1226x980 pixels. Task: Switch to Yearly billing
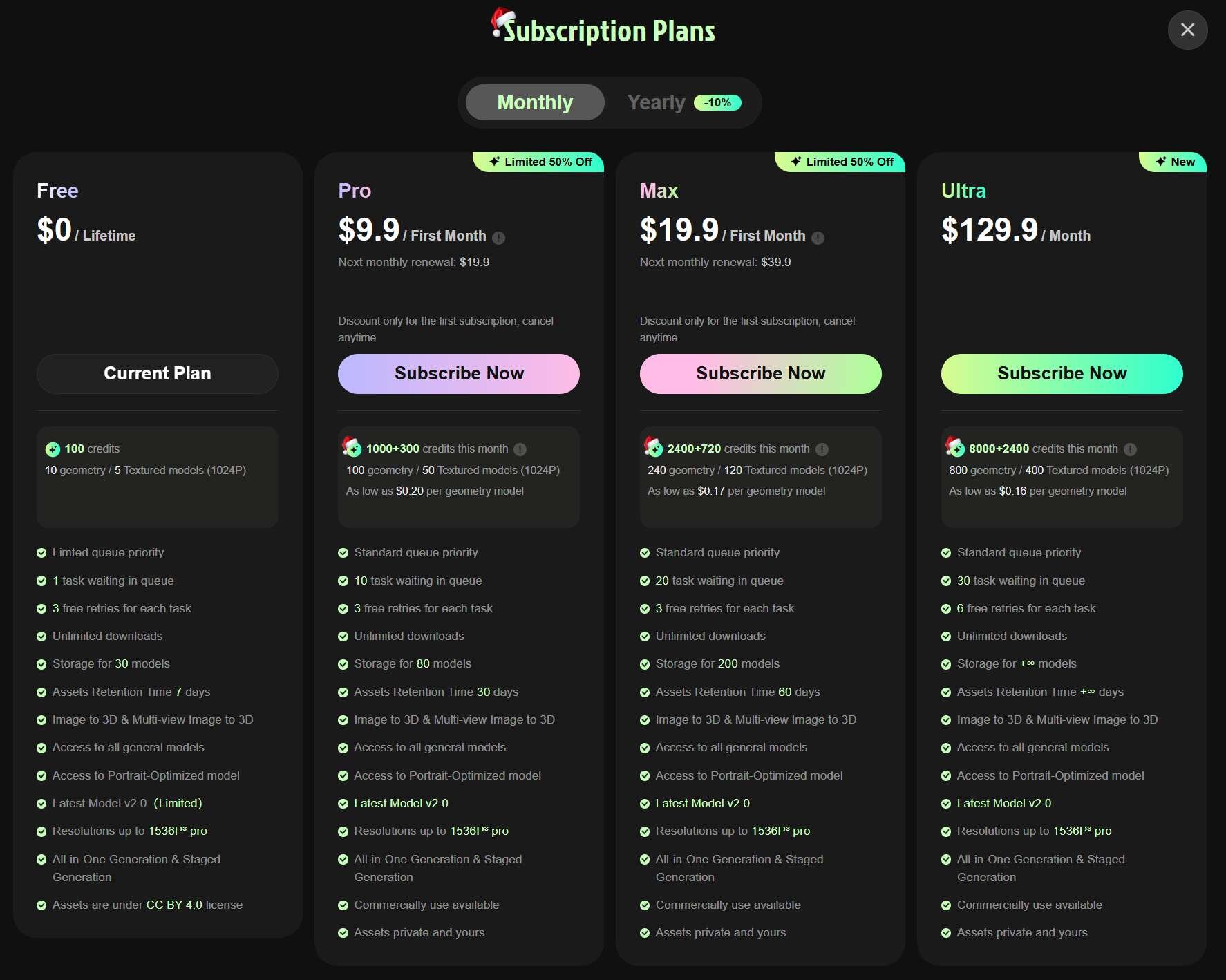pos(656,102)
